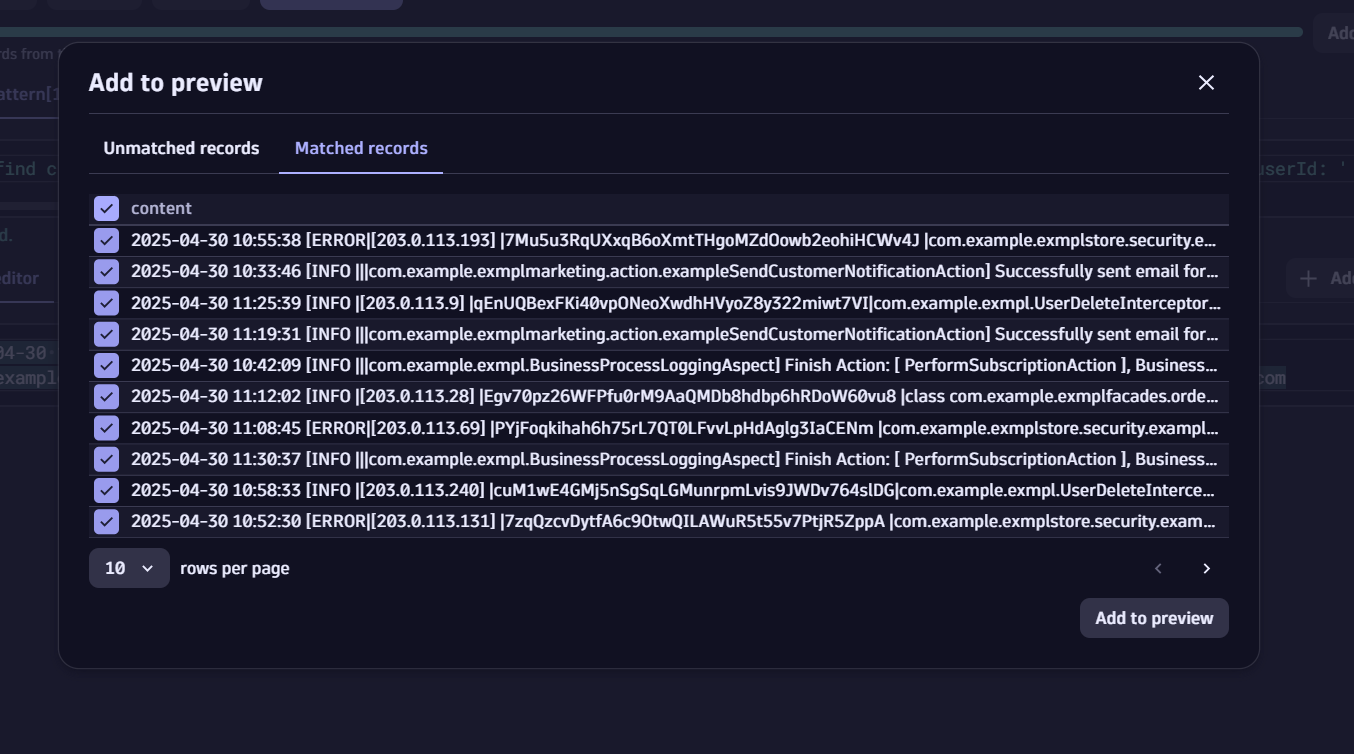Select the Matched records tab

(361, 148)
